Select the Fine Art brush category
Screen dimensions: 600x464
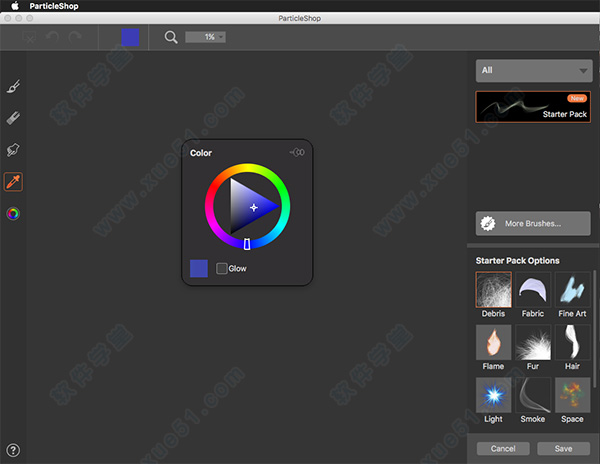click(x=572, y=295)
